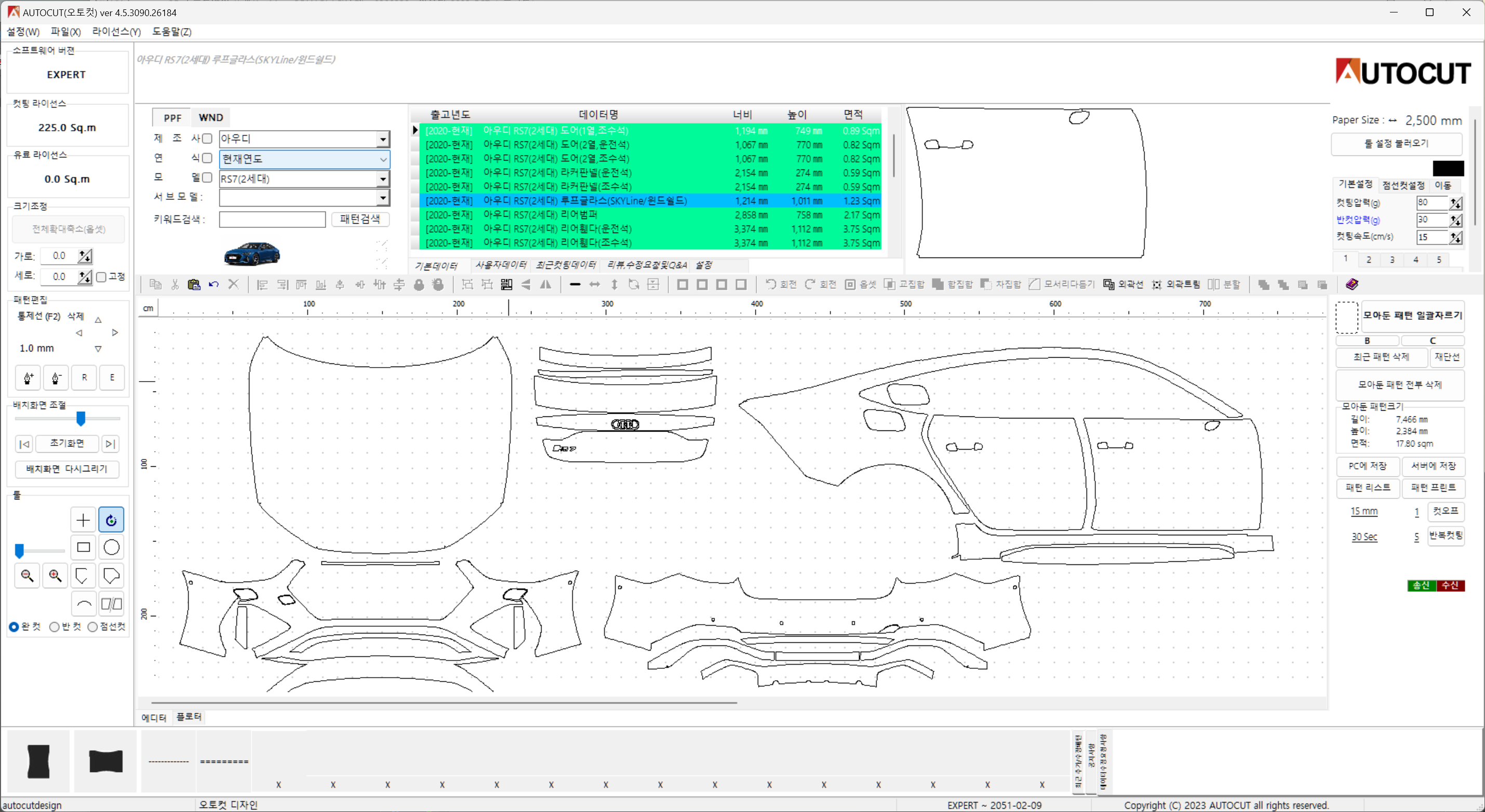Click the black grid arrange icon
Image resolution: width=1485 pixels, height=812 pixels.
tap(507, 284)
